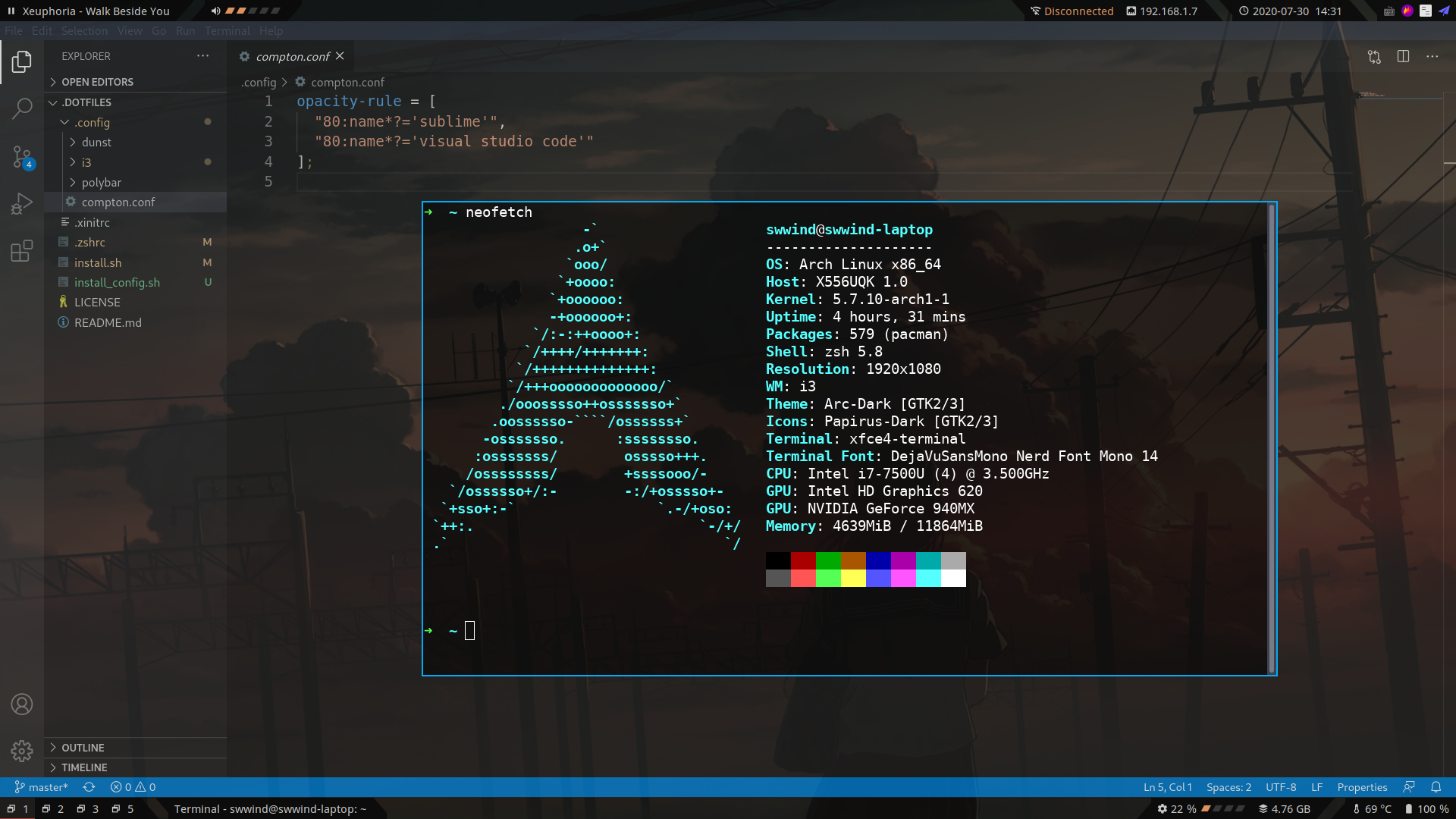Open the Extensions view

click(22, 251)
